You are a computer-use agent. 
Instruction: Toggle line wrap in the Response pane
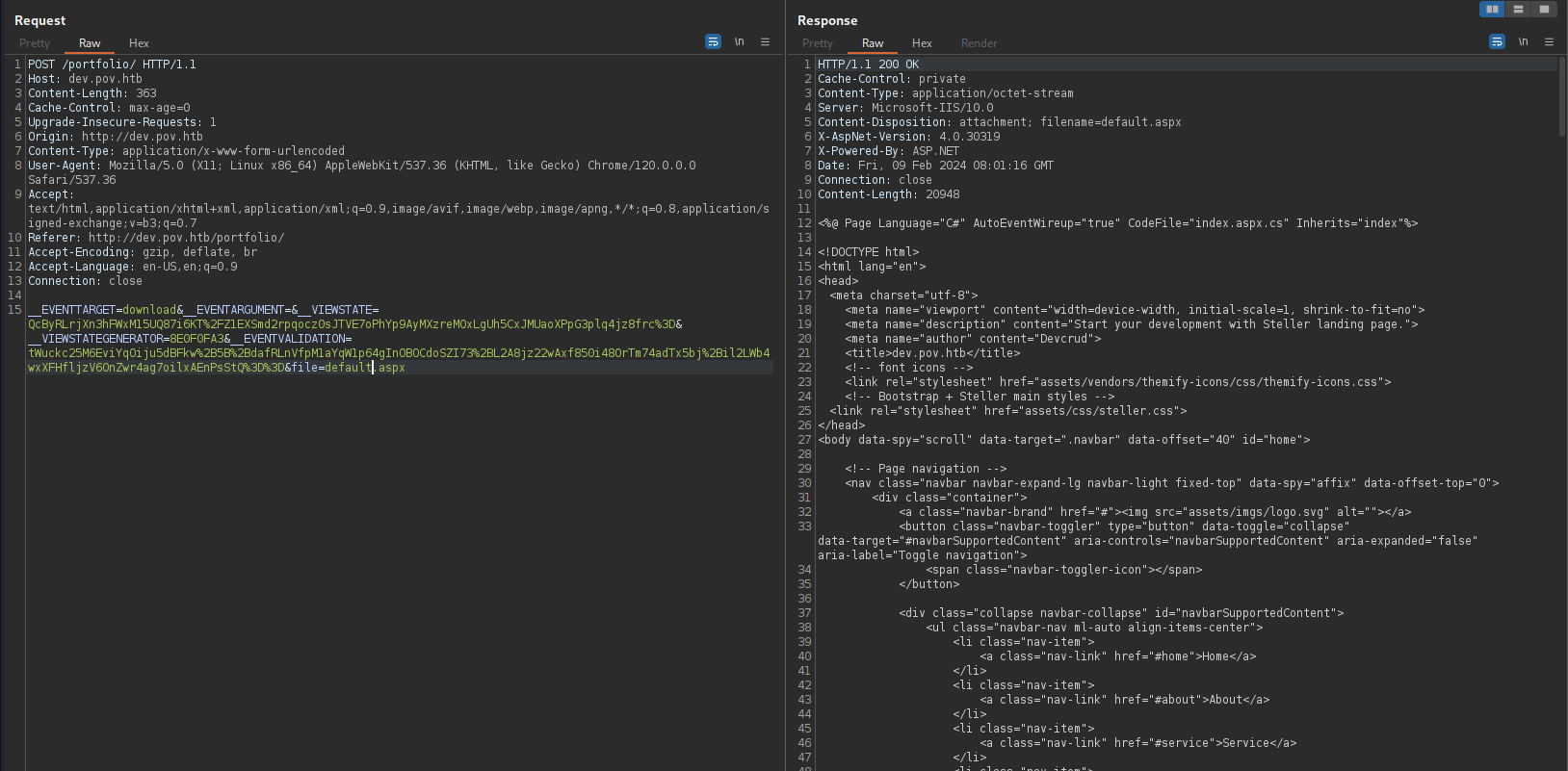[x=1497, y=41]
